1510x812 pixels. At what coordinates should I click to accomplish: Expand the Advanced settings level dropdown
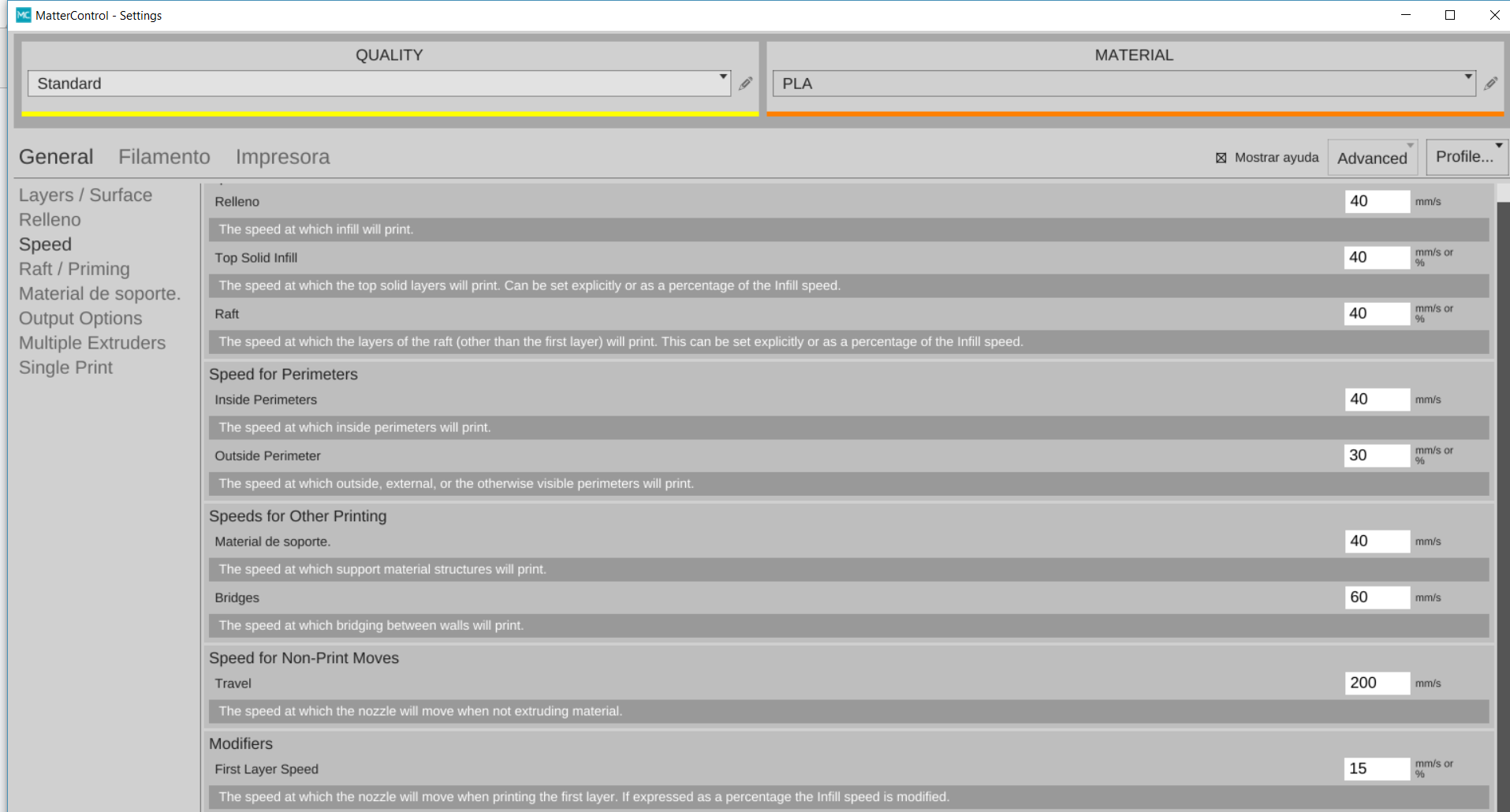pos(1372,158)
